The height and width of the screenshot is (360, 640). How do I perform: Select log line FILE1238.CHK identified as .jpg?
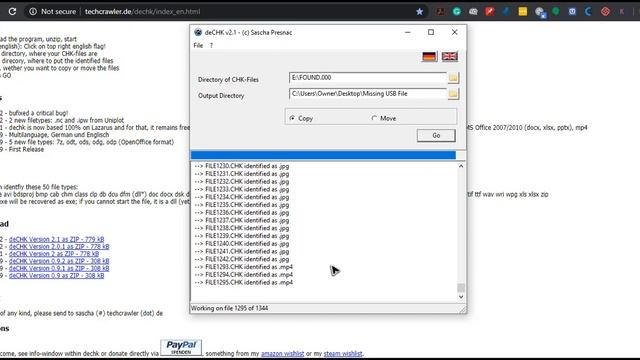(242, 228)
